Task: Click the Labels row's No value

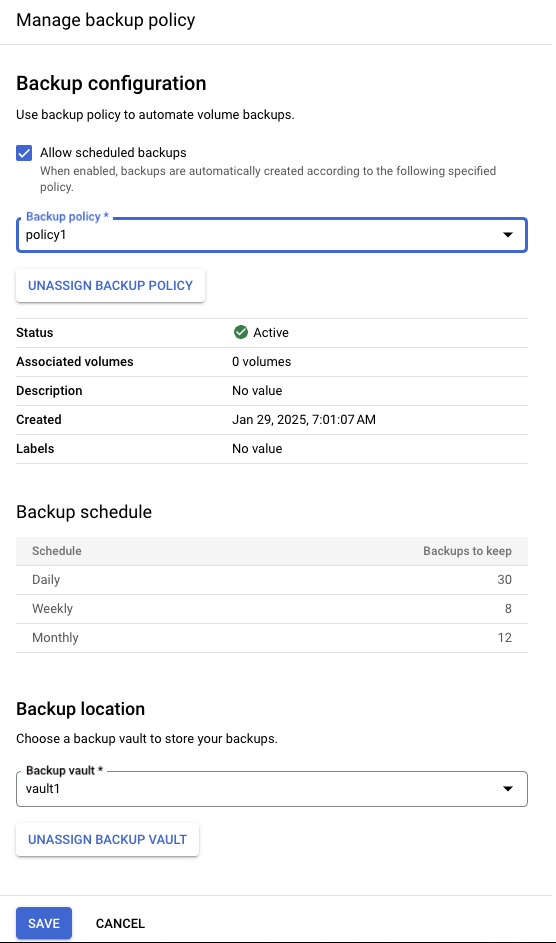Action: pos(257,449)
